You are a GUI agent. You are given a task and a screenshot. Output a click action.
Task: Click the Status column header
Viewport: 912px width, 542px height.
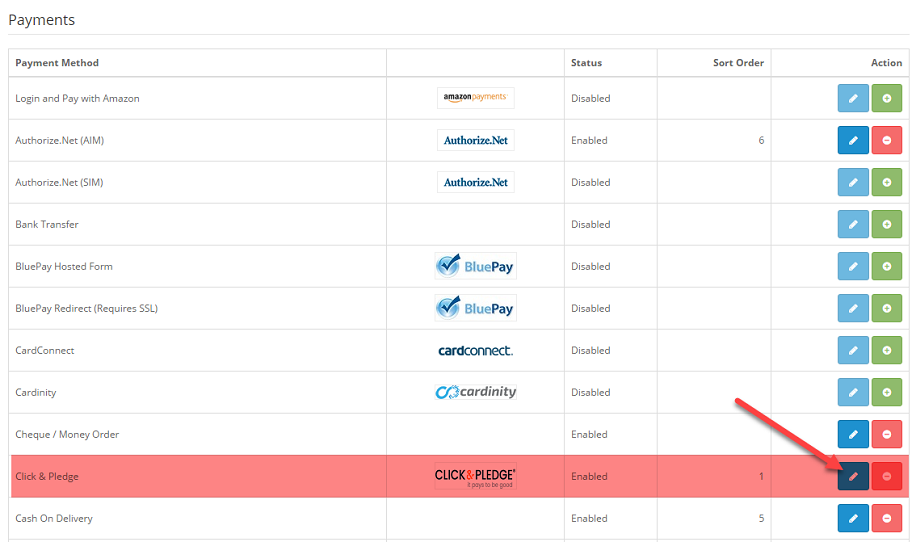(586, 63)
